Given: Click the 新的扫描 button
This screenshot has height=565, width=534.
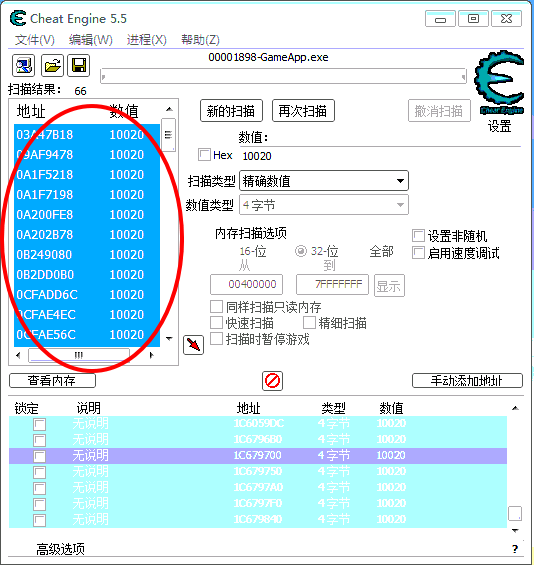Looking at the screenshot, I should click(x=231, y=111).
